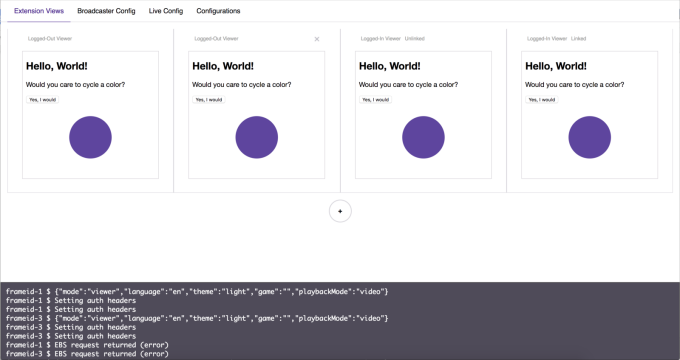The image size is (680, 360).
Task: Select the 'Logged-In Viewer Unlinked' view label
Action: tap(392, 39)
